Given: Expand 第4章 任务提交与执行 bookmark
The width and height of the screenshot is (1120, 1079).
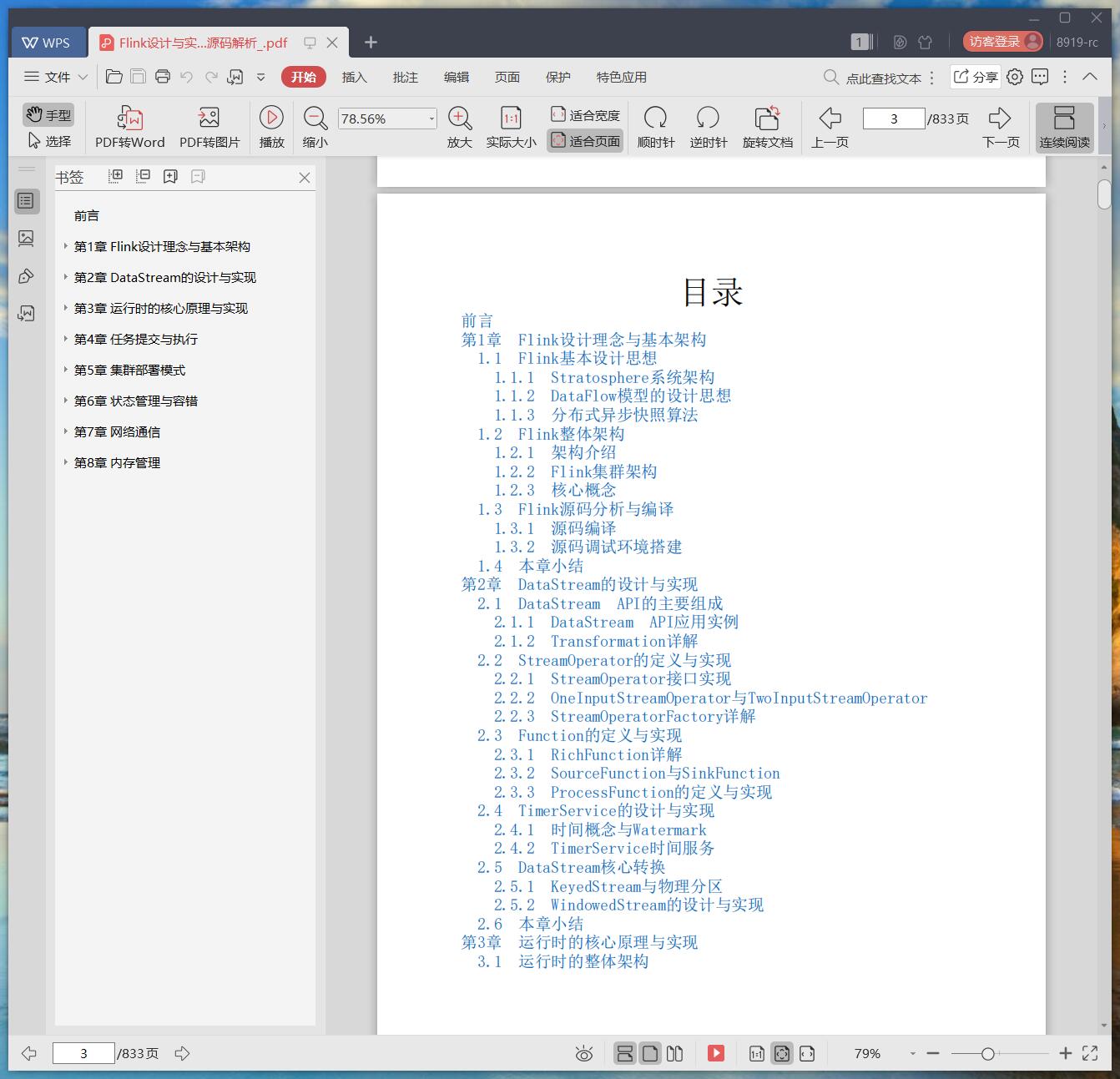Looking at the screenshot, I should click(x=66, y=339).
